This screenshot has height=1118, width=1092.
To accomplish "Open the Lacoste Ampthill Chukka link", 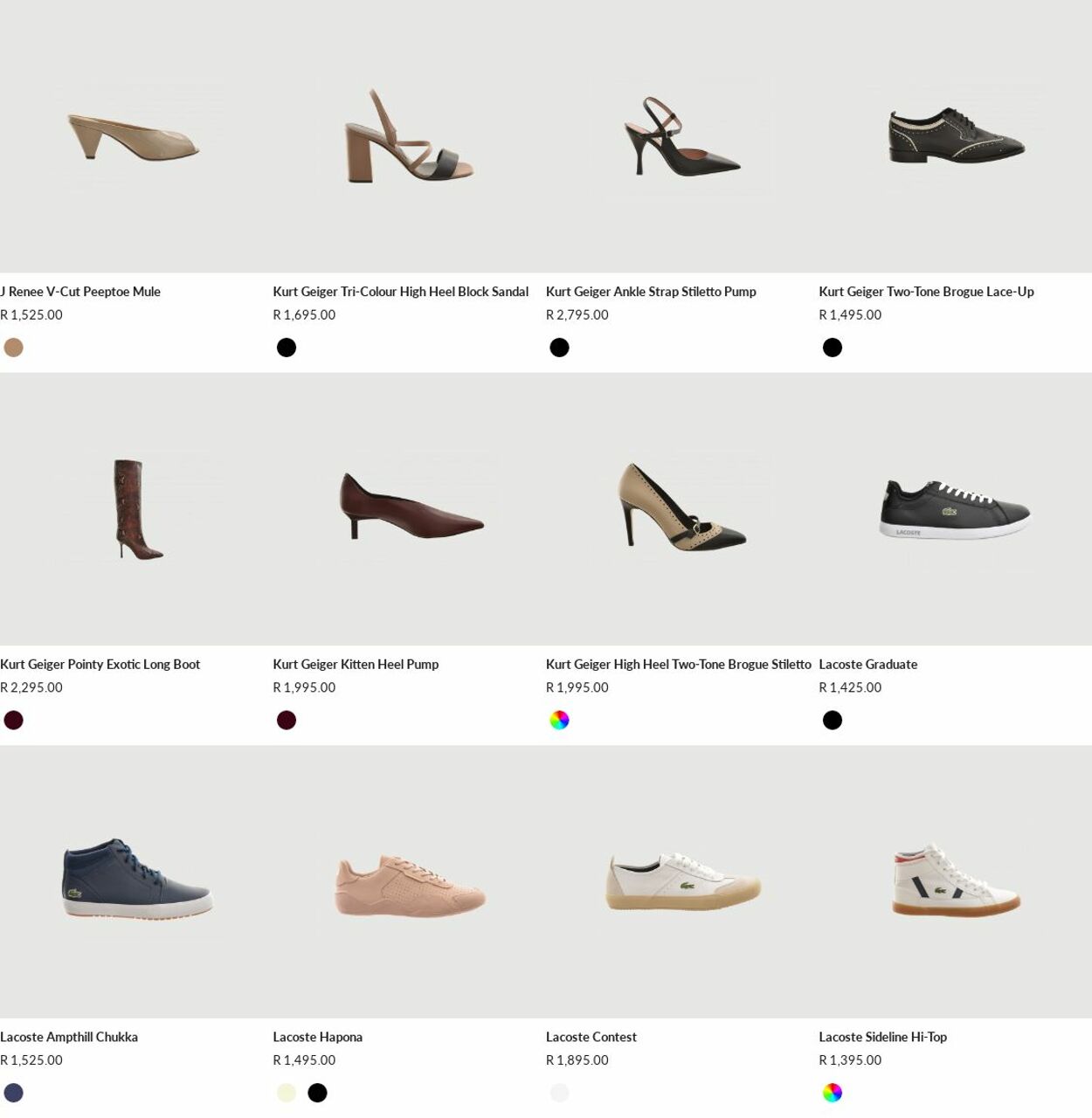I will point(69,1038).
